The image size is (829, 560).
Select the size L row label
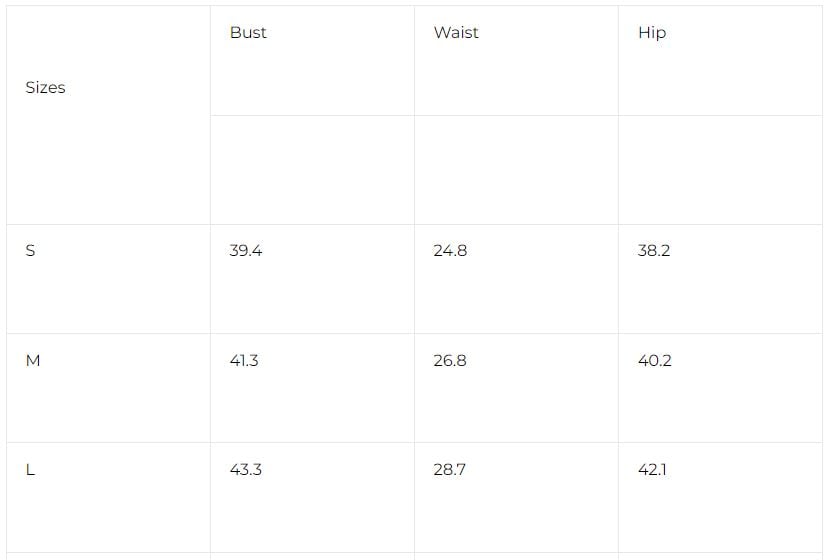tap(30, 470)
